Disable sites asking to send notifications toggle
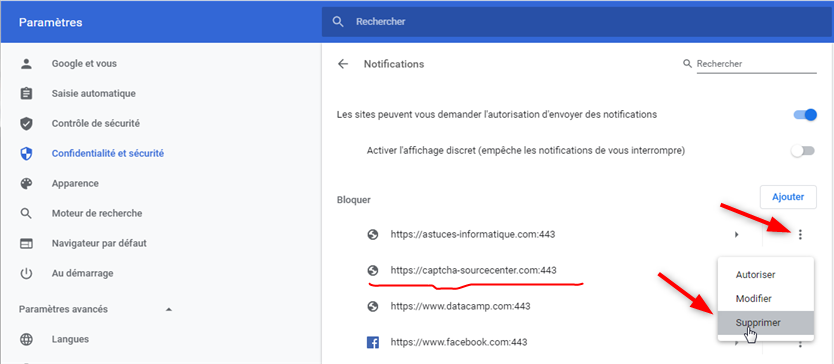The image size is (834, 364). pyautogui.click(x=805, y=114)
